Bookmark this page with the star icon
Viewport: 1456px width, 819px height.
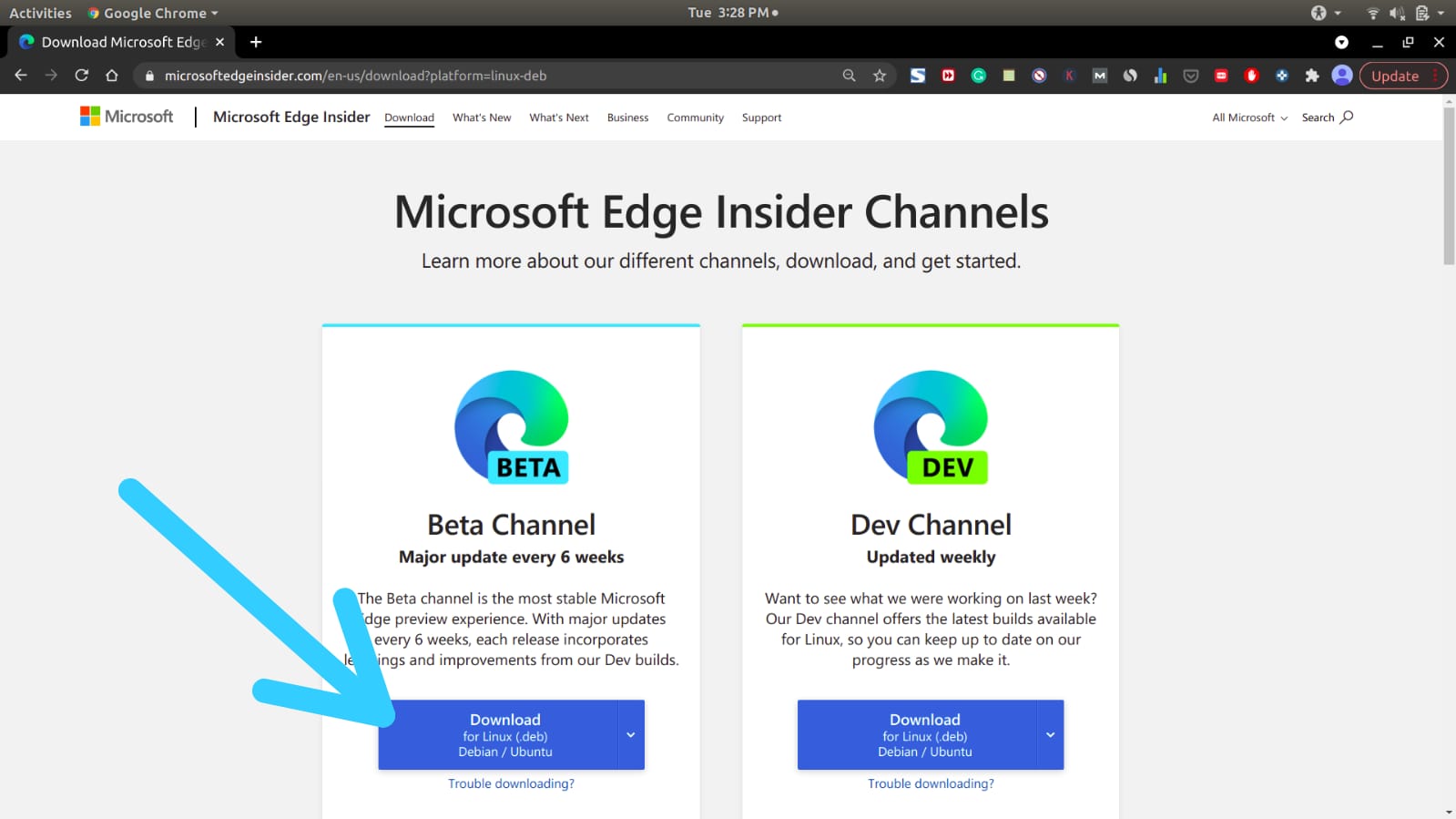(x=880, y=76)
